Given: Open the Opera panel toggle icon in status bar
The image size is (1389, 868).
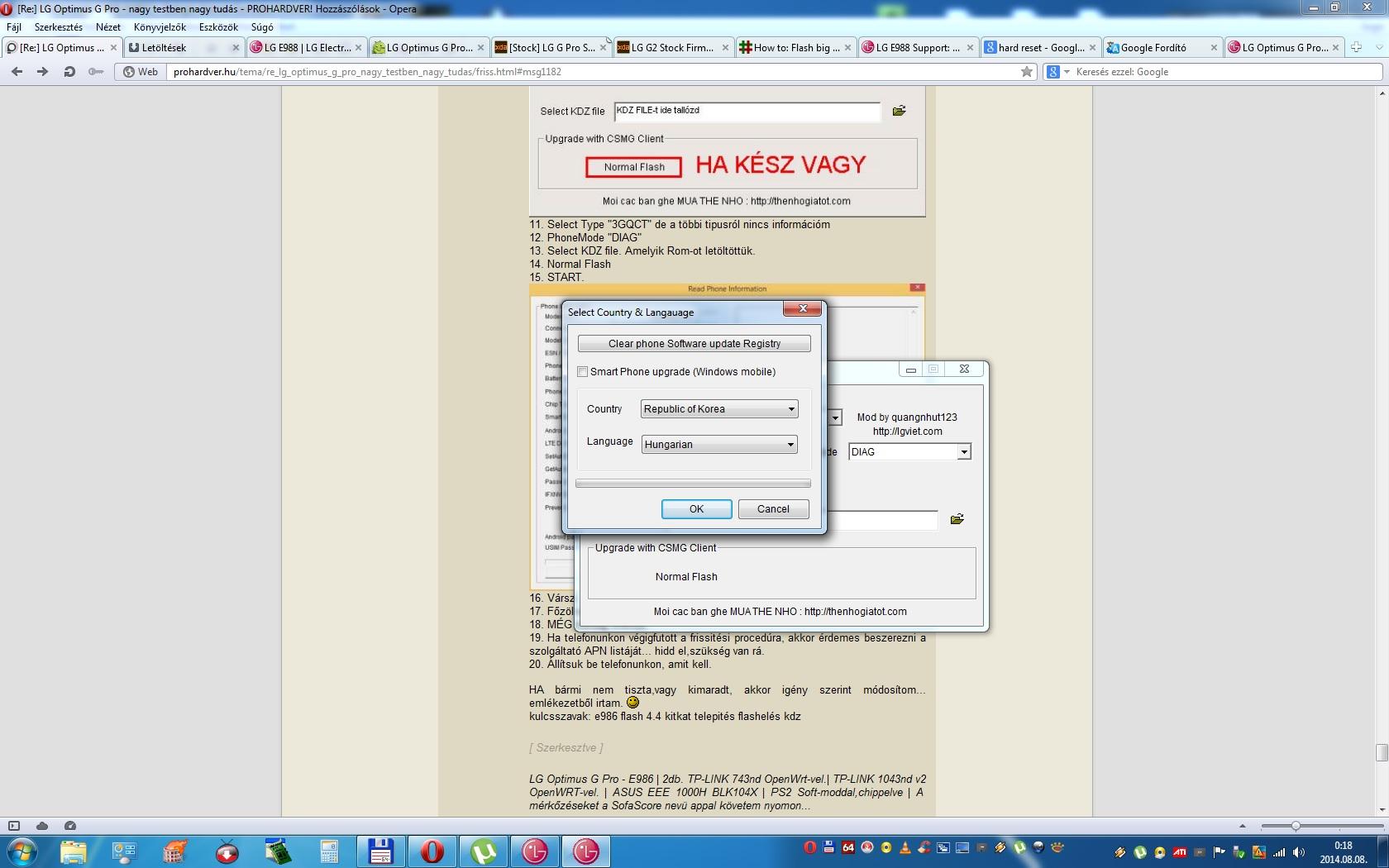Looking at the screenshot, I should 14,825.
